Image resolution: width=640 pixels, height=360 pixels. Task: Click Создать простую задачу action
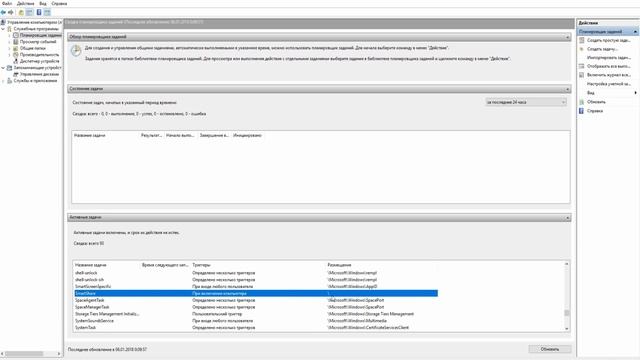[609, 40]
